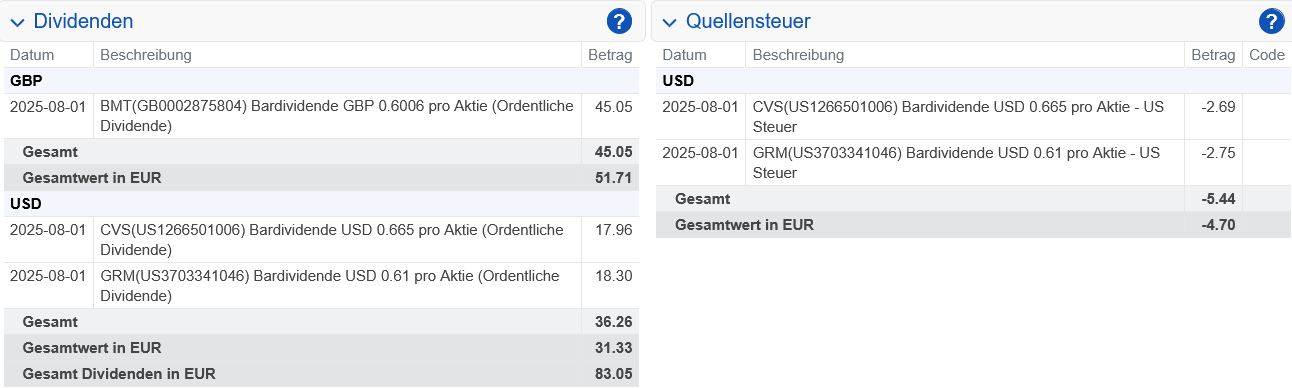This screenshot has height=388, width=1292.
Task: Collapse the Quellensteuer section chevron
Action: point(669,22)
